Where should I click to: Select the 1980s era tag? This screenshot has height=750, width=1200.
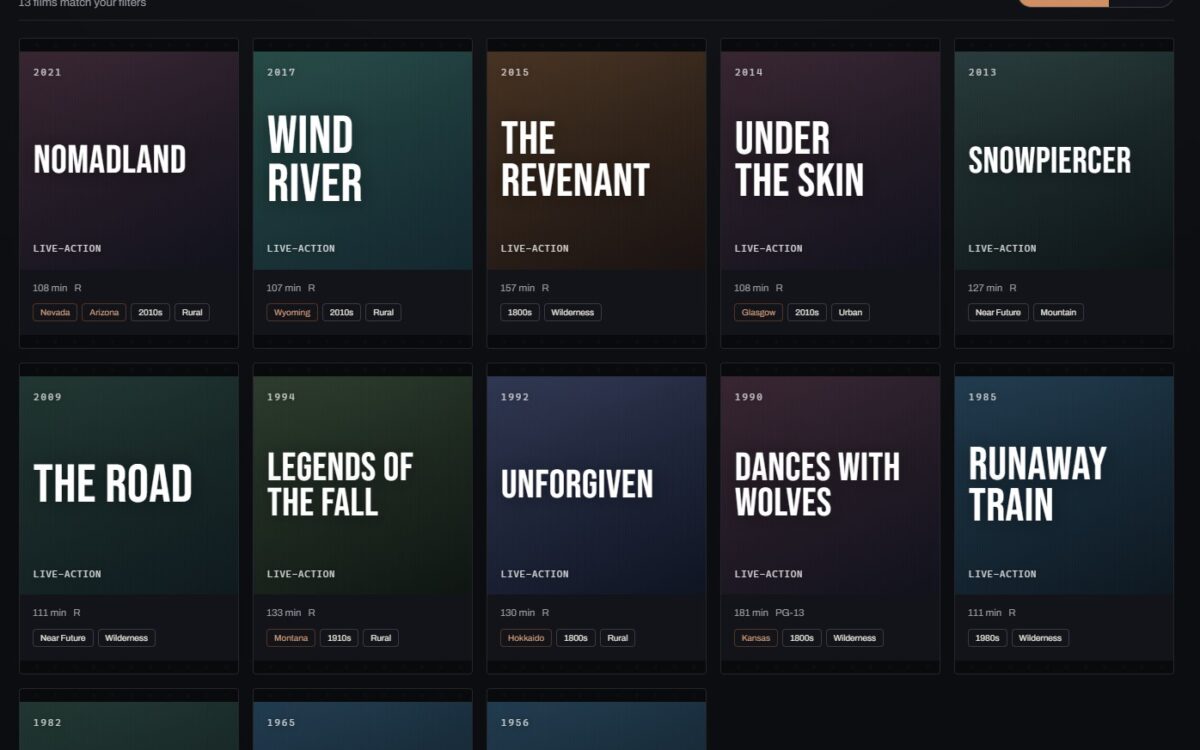coord(988,638)
